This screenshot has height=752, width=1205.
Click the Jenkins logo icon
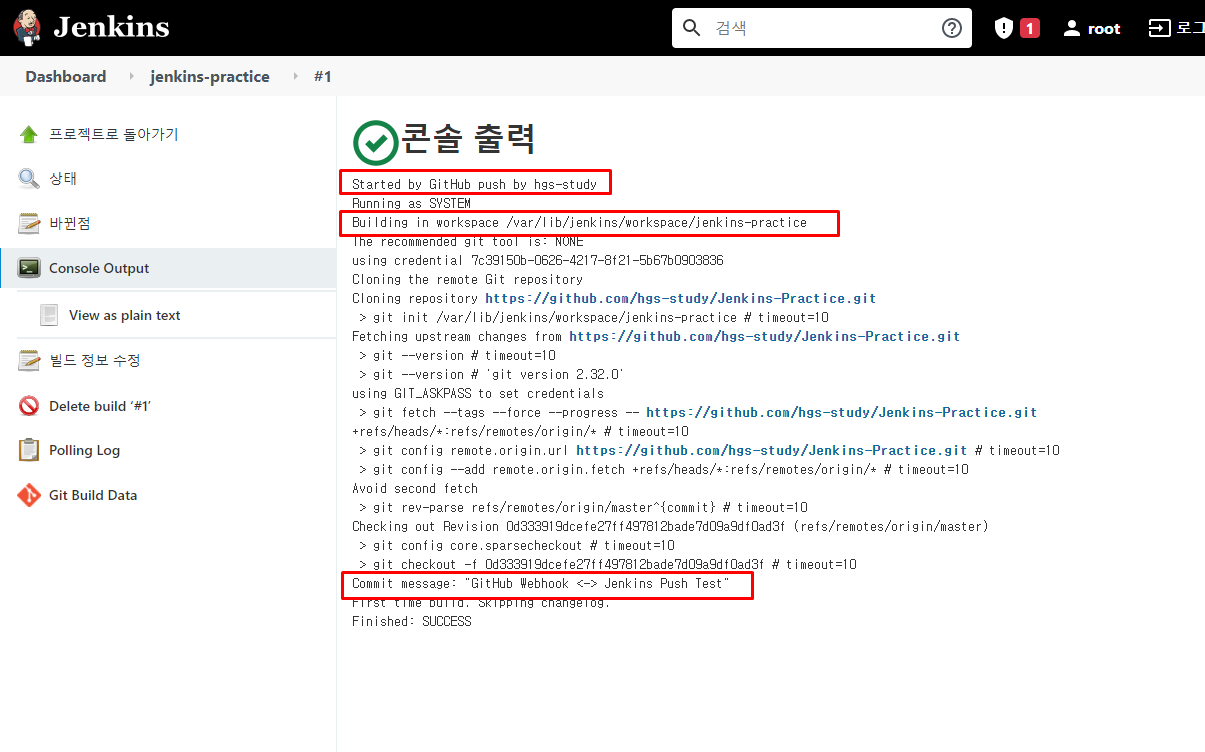click(25, 27)
